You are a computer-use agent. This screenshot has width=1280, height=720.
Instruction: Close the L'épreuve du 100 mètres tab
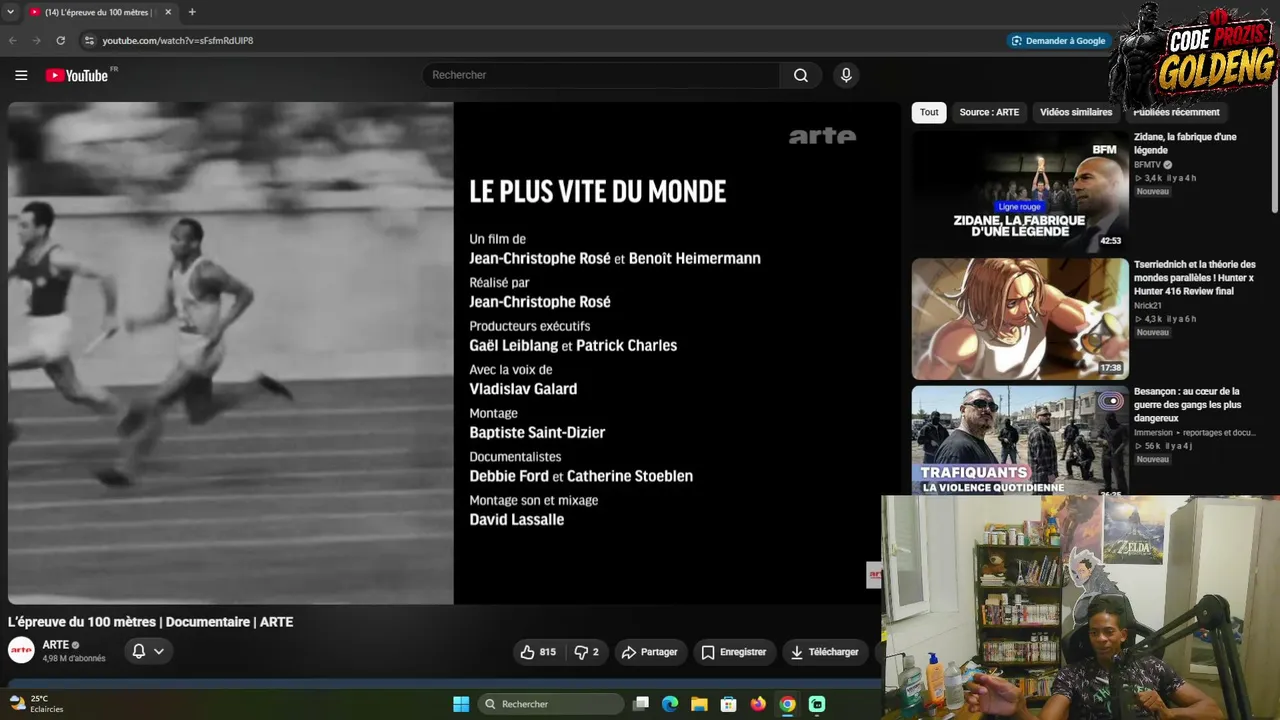(x=168, y=12)
